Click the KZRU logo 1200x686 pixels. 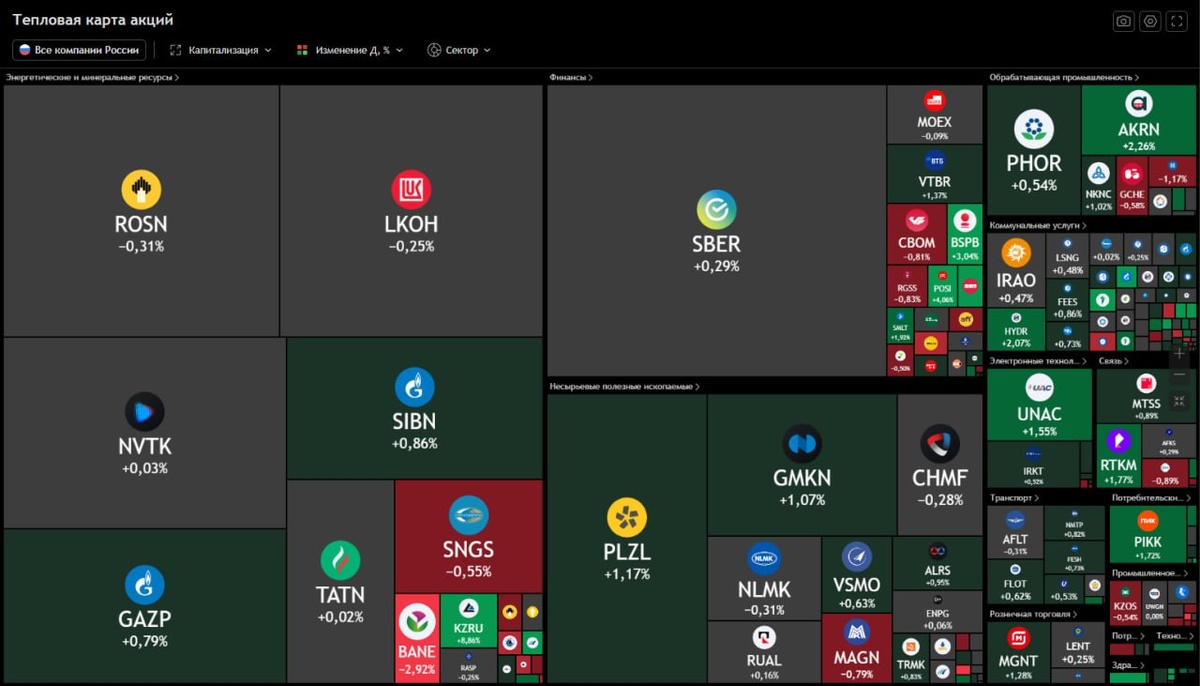[468, 608]
